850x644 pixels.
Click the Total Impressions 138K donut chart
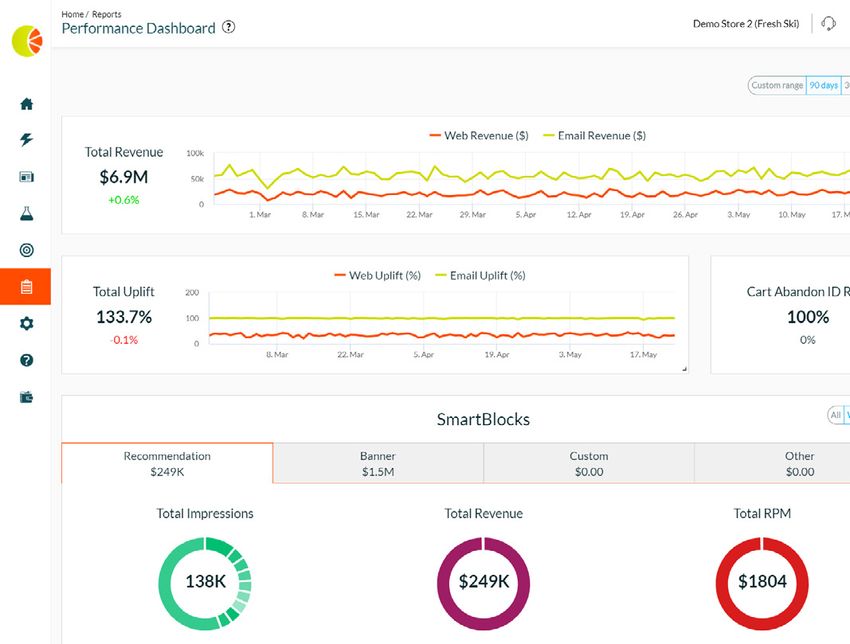205,583
